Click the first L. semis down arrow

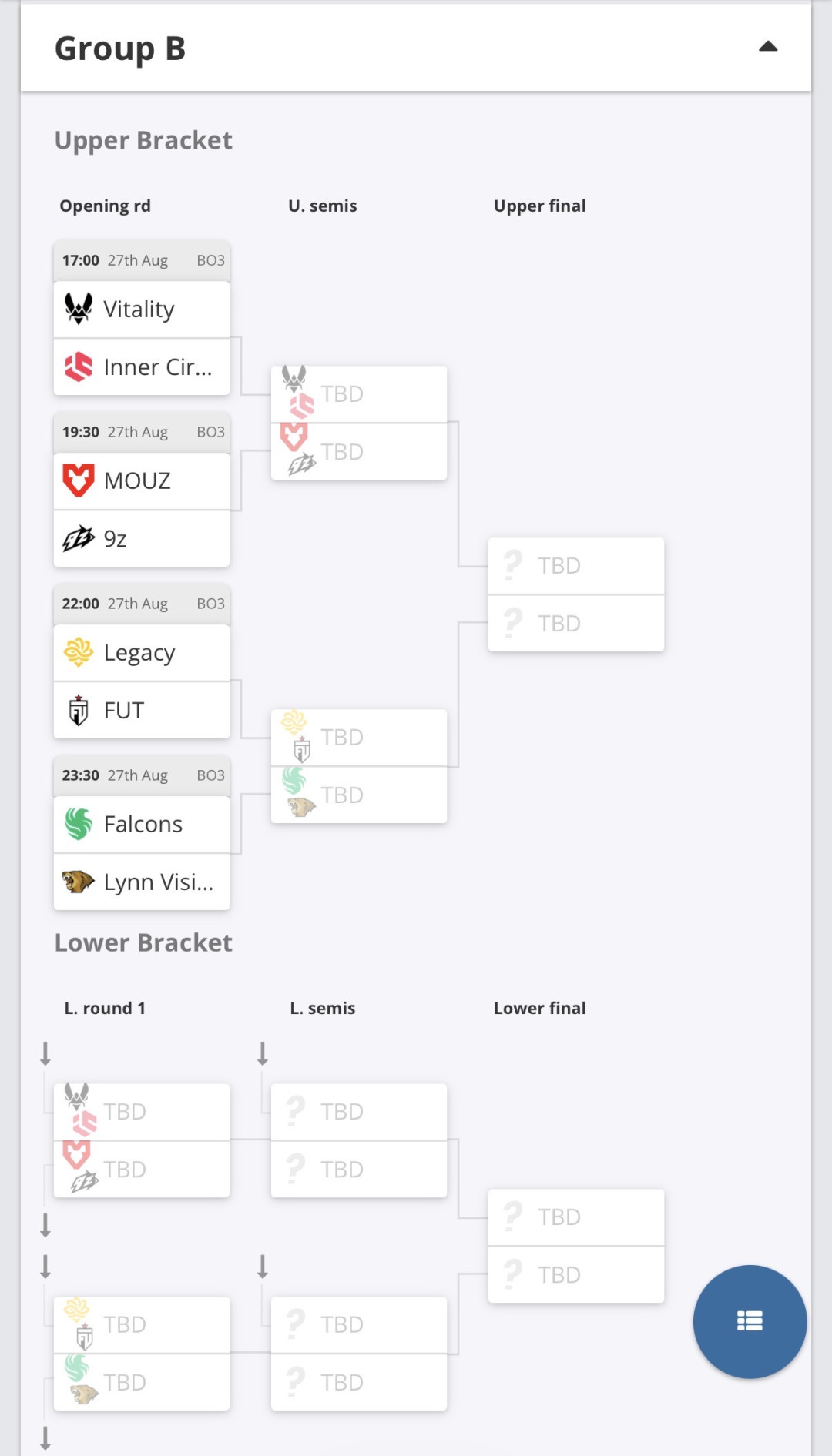click(x=263, y=1053)
